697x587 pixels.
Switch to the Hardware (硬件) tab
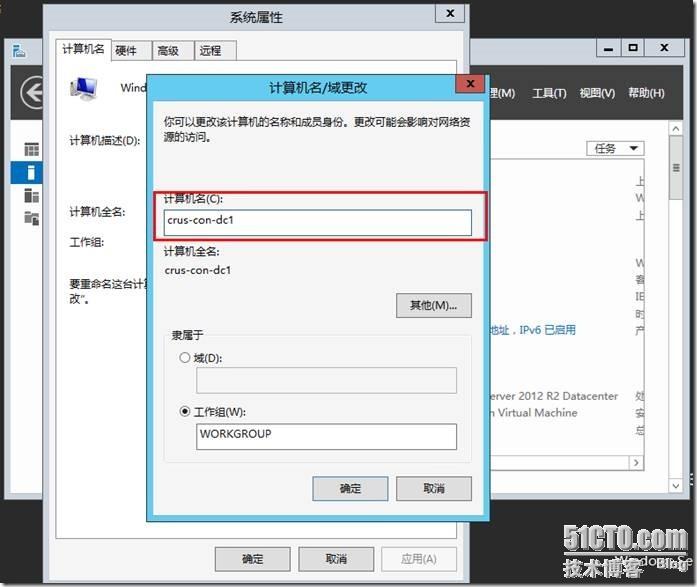(x=131, y=51)
